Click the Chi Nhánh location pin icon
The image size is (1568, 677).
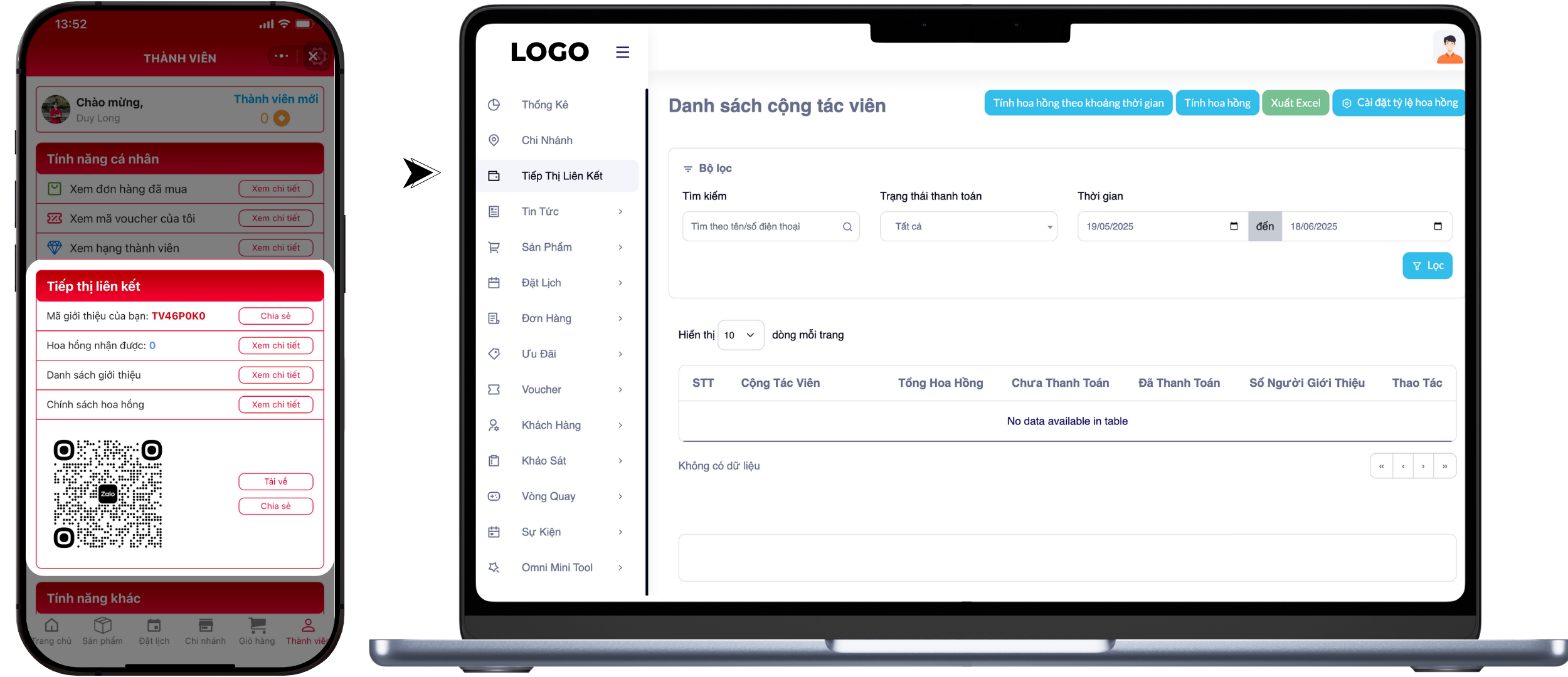point(494,140)
